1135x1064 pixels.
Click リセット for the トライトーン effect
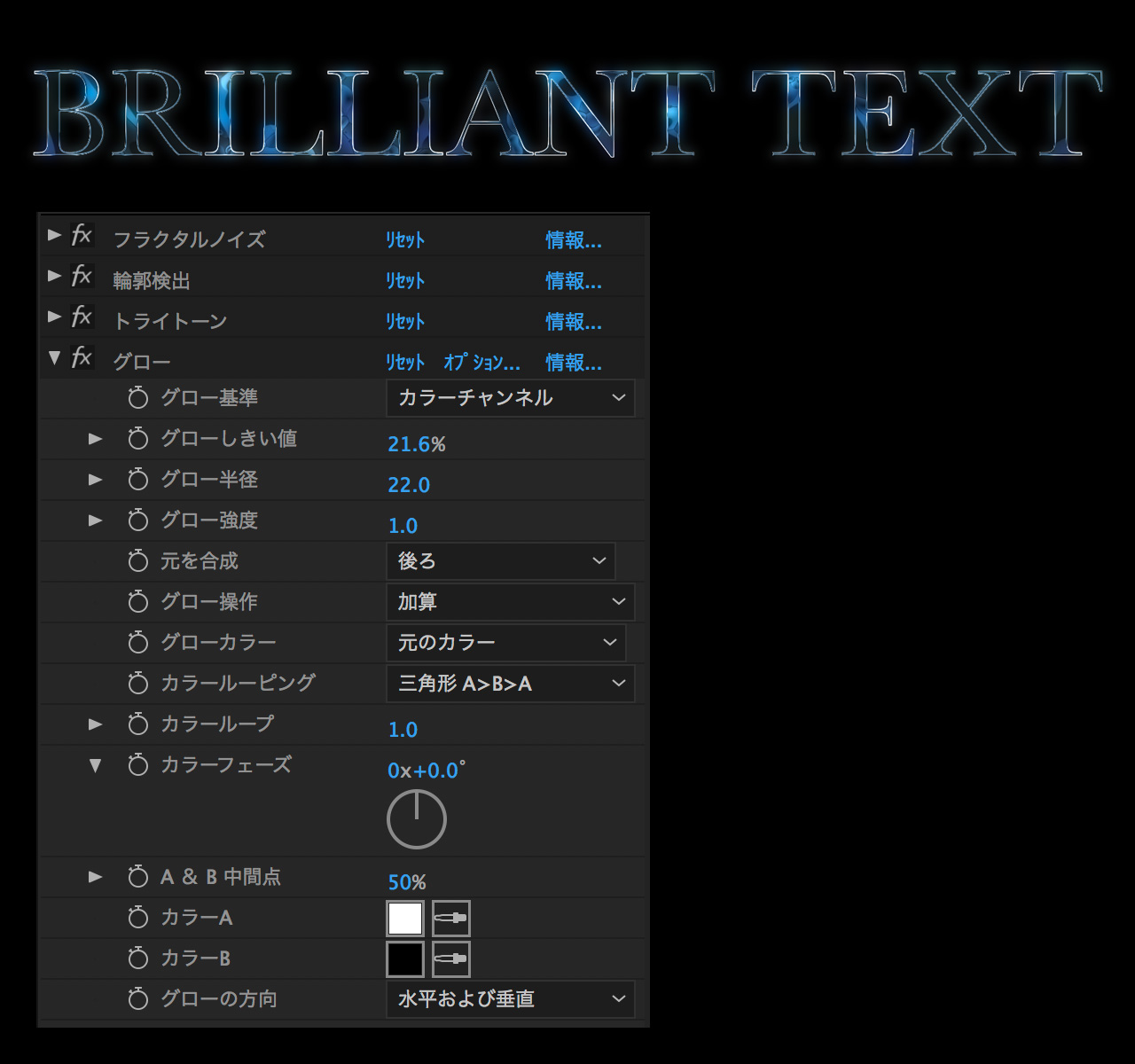point(405,322)
